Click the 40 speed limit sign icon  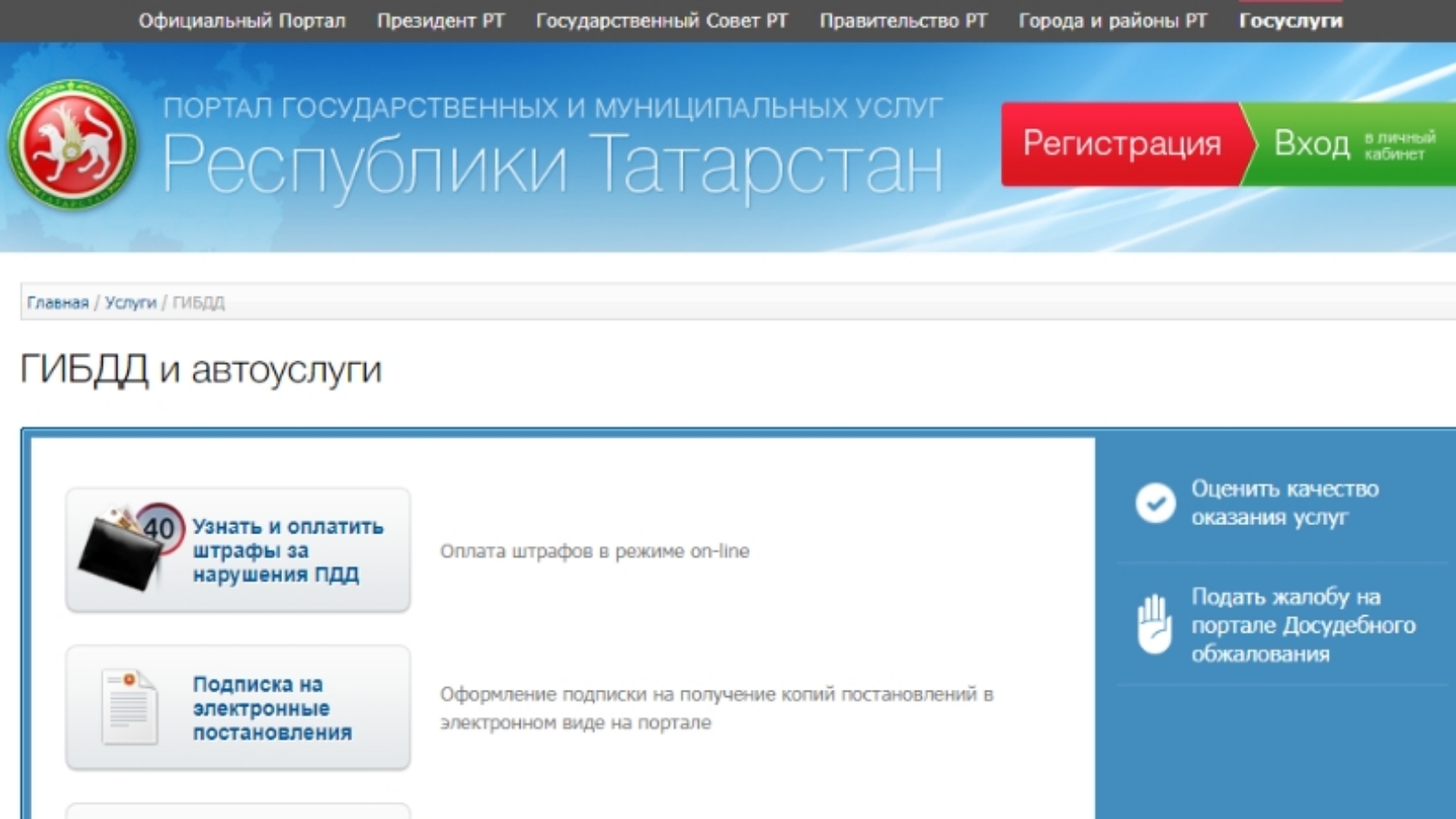pos(160,527)
